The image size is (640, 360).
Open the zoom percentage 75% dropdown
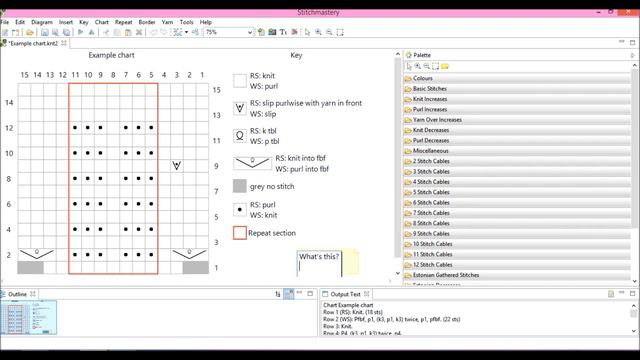tap(250, 32)
